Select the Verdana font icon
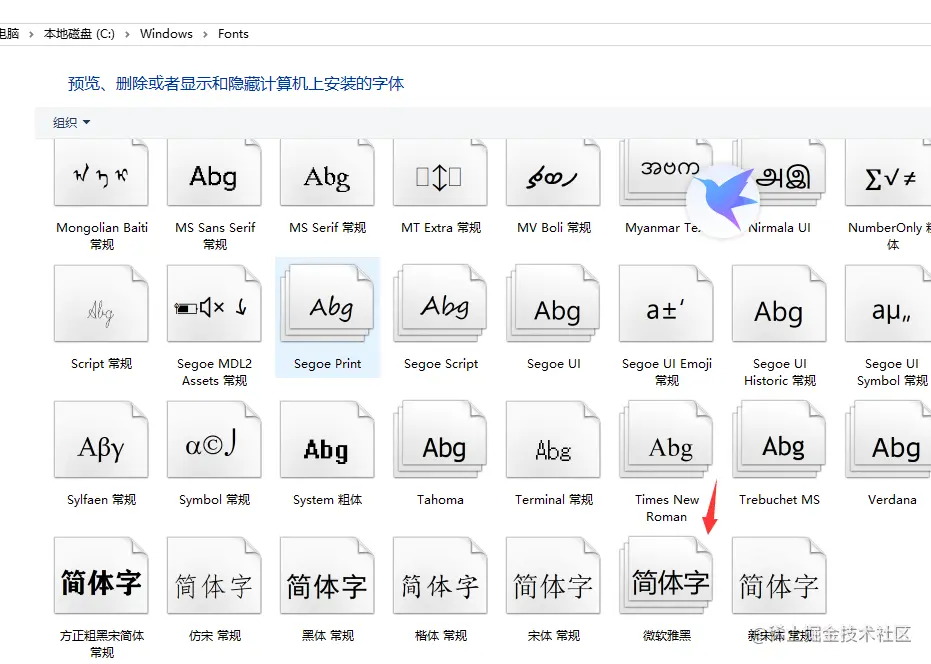 pos(889,439)
